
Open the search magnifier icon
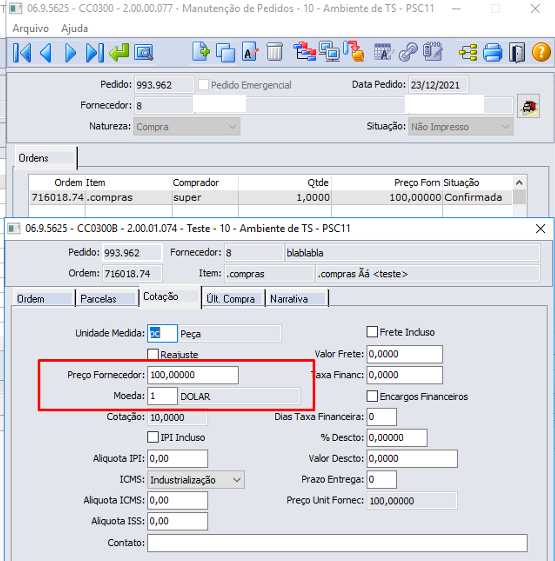(144, 53)
